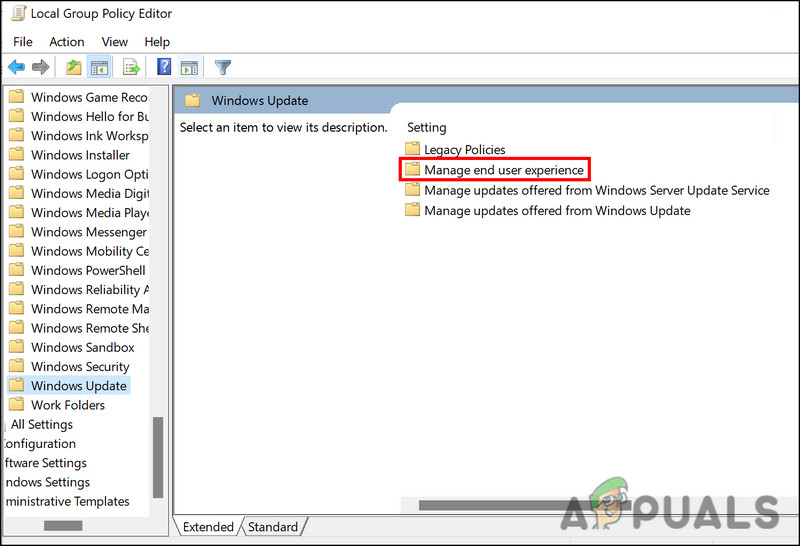The height and width of the screenshot is (546, 800).
Task: Click the Filter funnel icon
Action: pyautogui.click(x=223, y=67)
